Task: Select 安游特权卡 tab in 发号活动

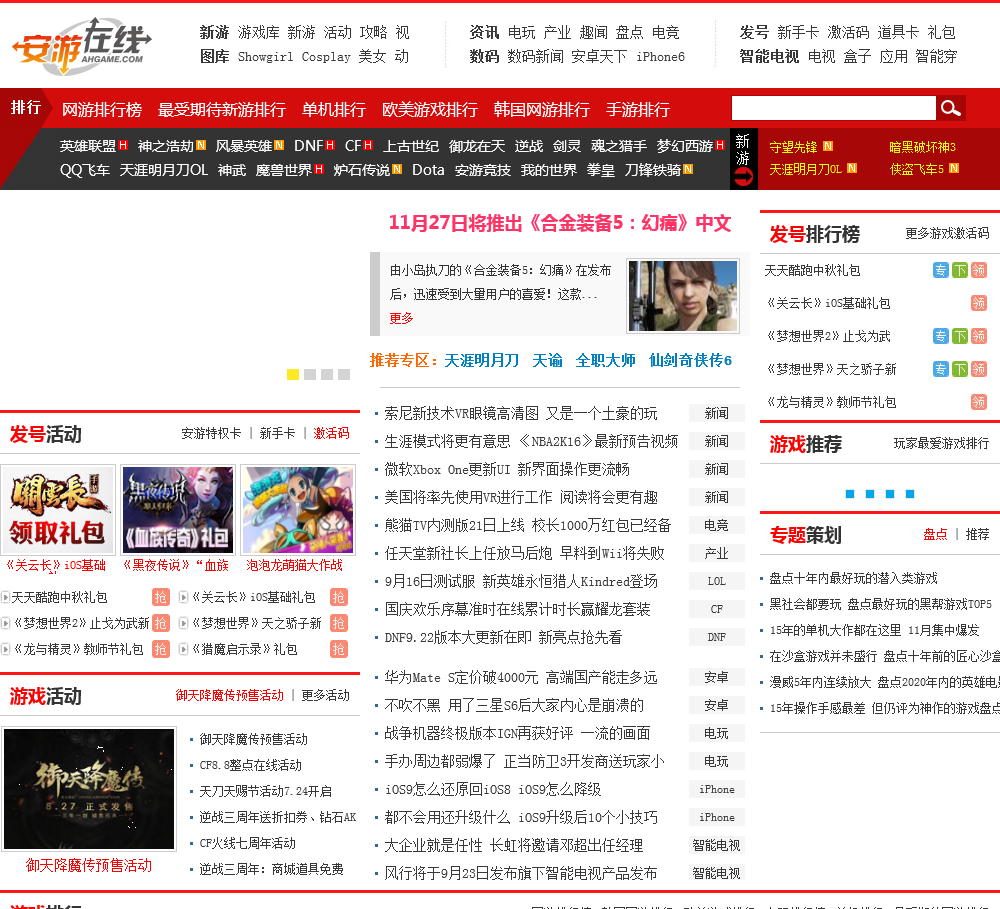Action: pyautogui.click(x=211, y=434)
